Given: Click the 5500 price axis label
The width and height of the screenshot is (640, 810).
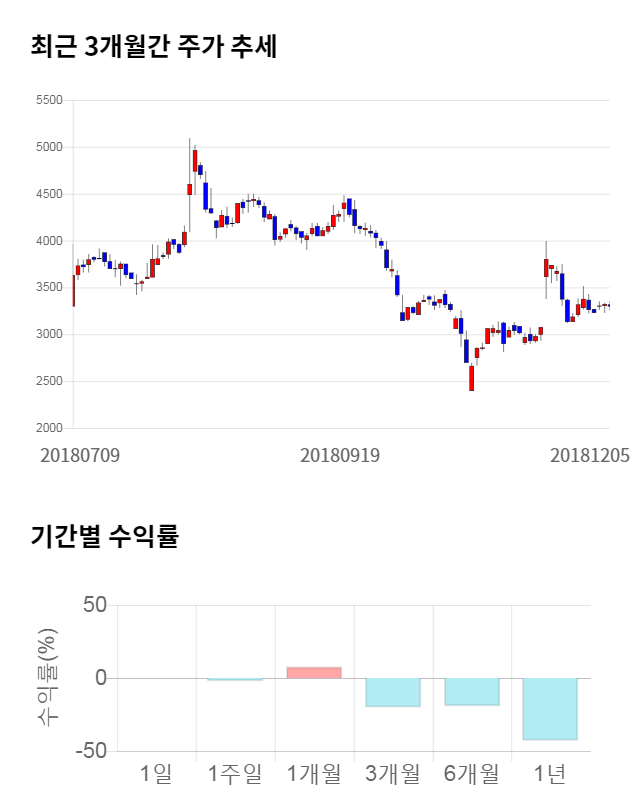Looking at the screenshot, I should pos(48,100).
